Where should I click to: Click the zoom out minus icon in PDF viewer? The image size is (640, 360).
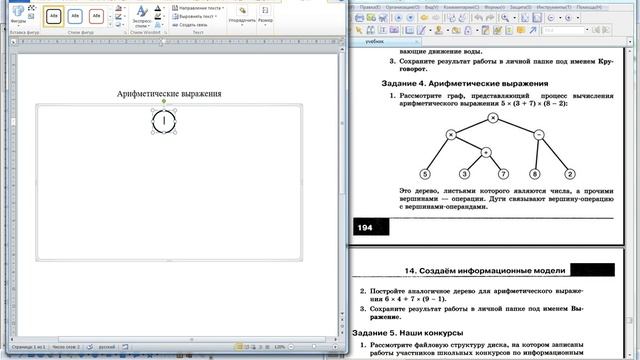point(551,18)
